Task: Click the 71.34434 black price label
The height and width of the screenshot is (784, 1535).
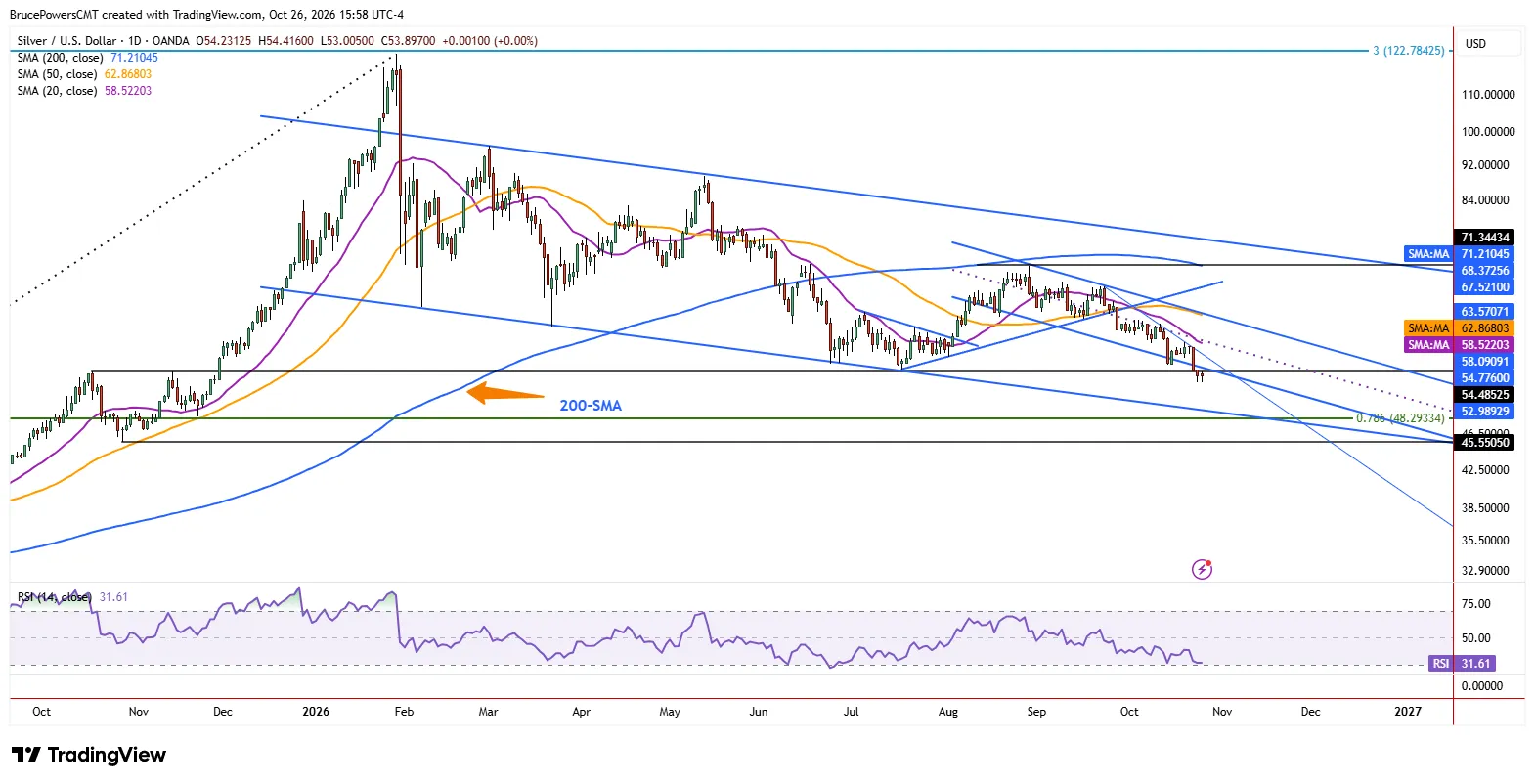Action: pyautogui.click(x=1485, y=238)
